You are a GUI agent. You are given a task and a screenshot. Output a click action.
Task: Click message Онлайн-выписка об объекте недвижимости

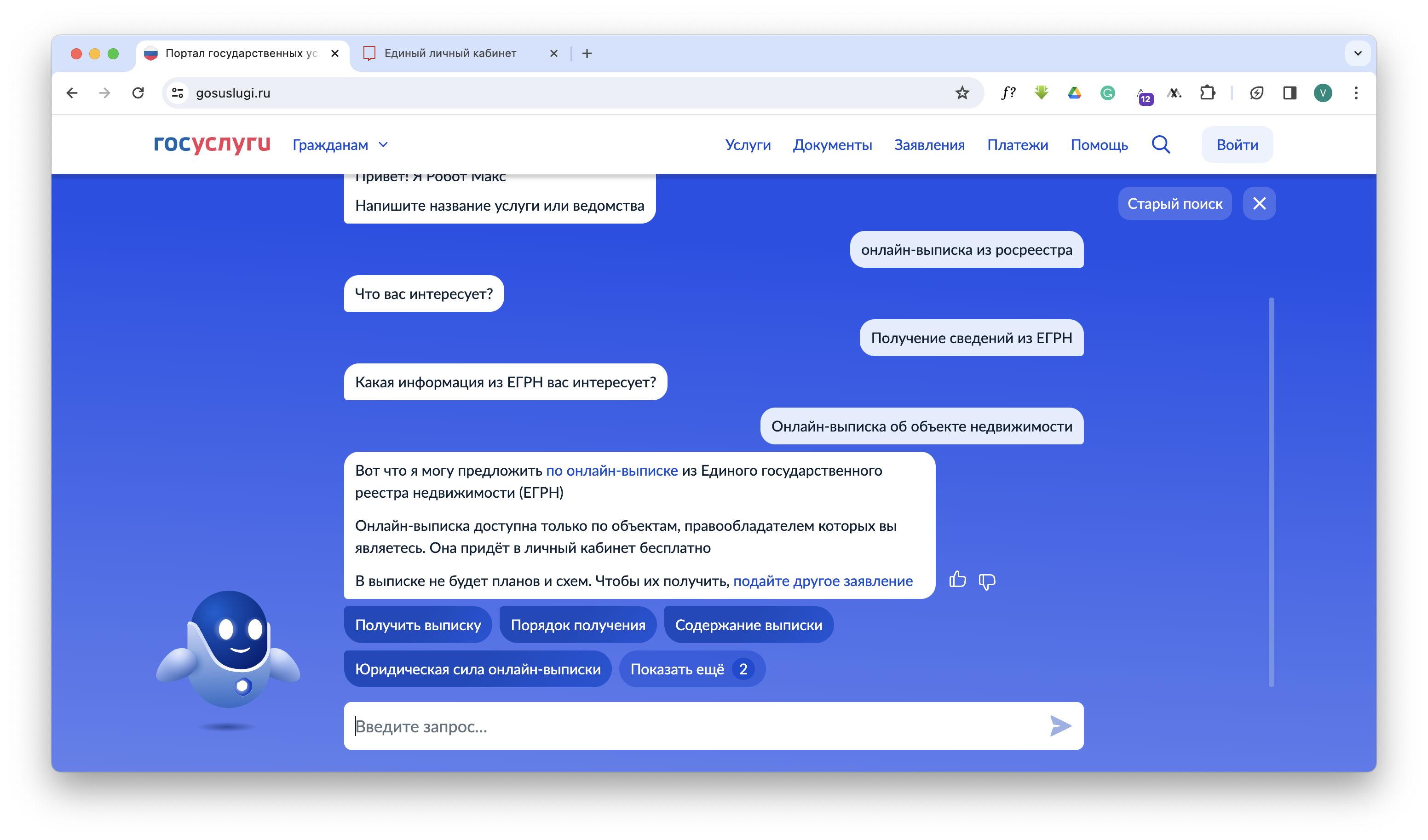pos(921,427)
